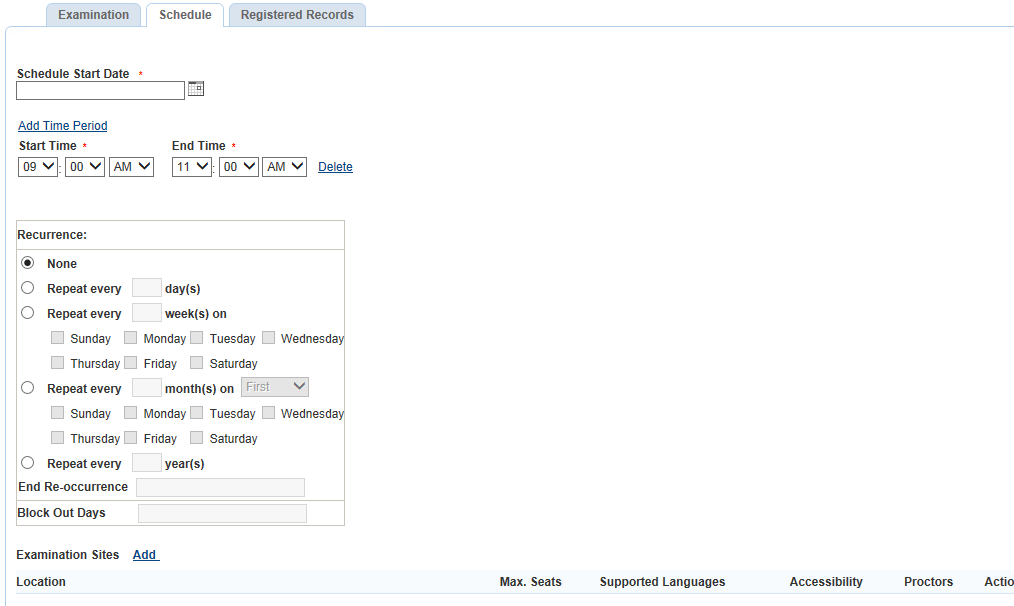1014x606 pixels.
Task: Select Repeat every month(s) on option
Action: pos(28,388)
